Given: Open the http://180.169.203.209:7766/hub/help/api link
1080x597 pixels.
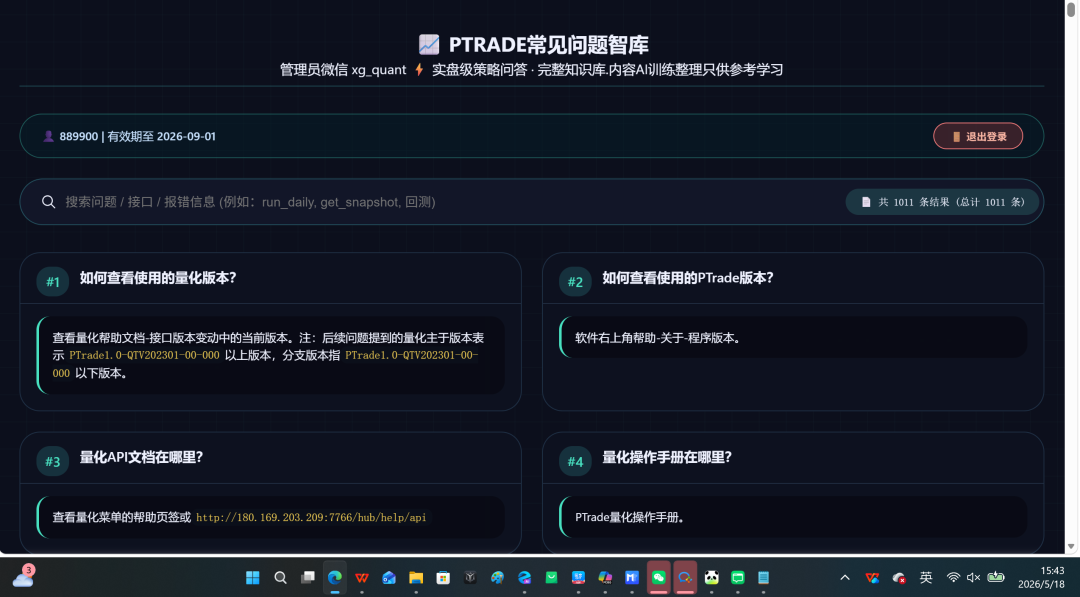Looking at the screenshot, I should click(311, 517).
